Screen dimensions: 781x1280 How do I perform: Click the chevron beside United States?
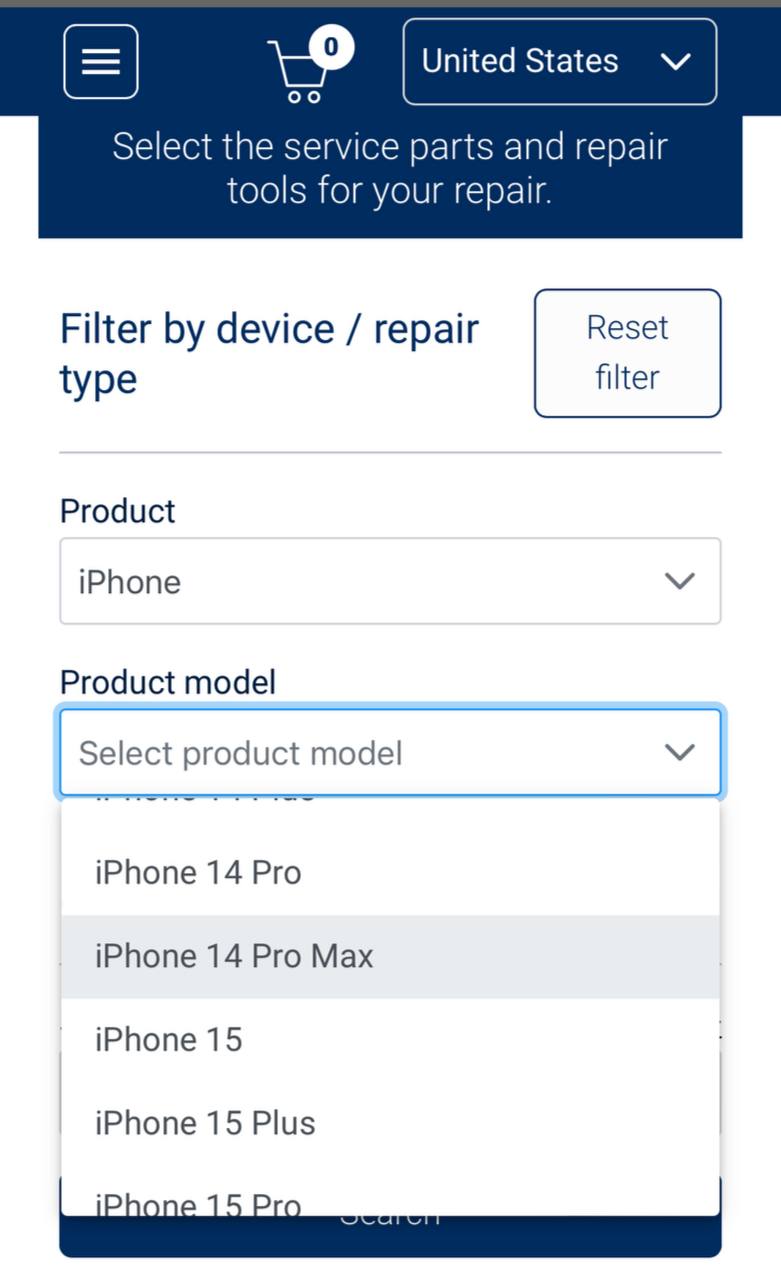point(676,62)
